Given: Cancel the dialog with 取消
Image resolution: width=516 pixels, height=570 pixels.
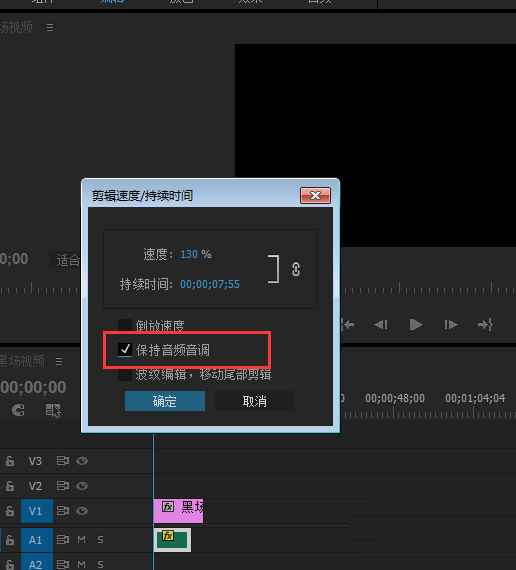Looking at the screenshot, I should pyautogui.click(x=255, y=401).
